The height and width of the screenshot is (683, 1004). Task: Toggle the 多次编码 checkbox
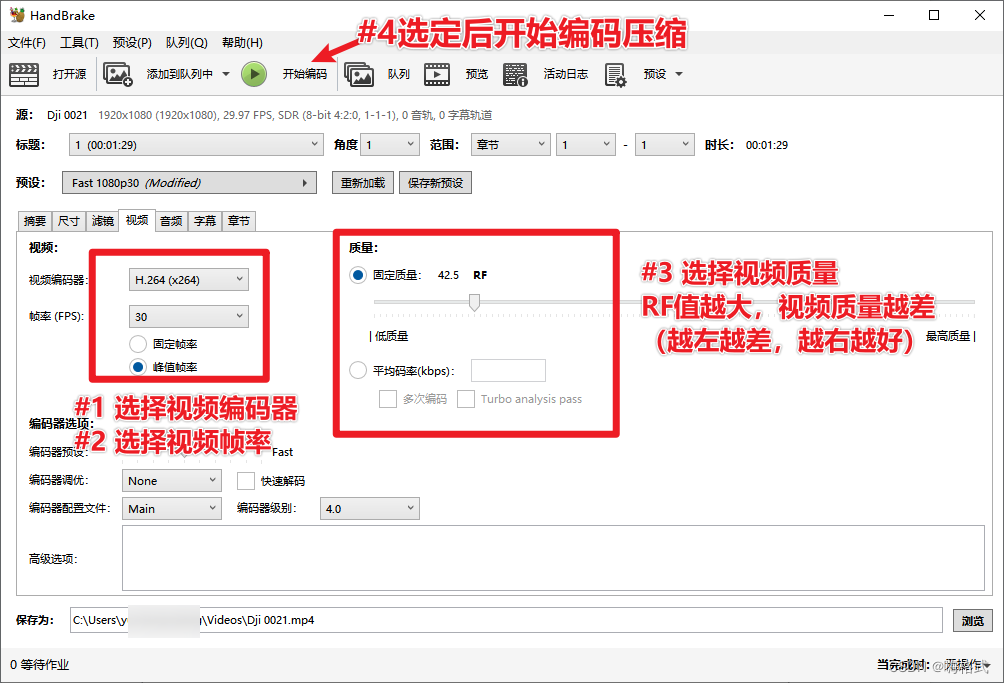coord(387,399)
